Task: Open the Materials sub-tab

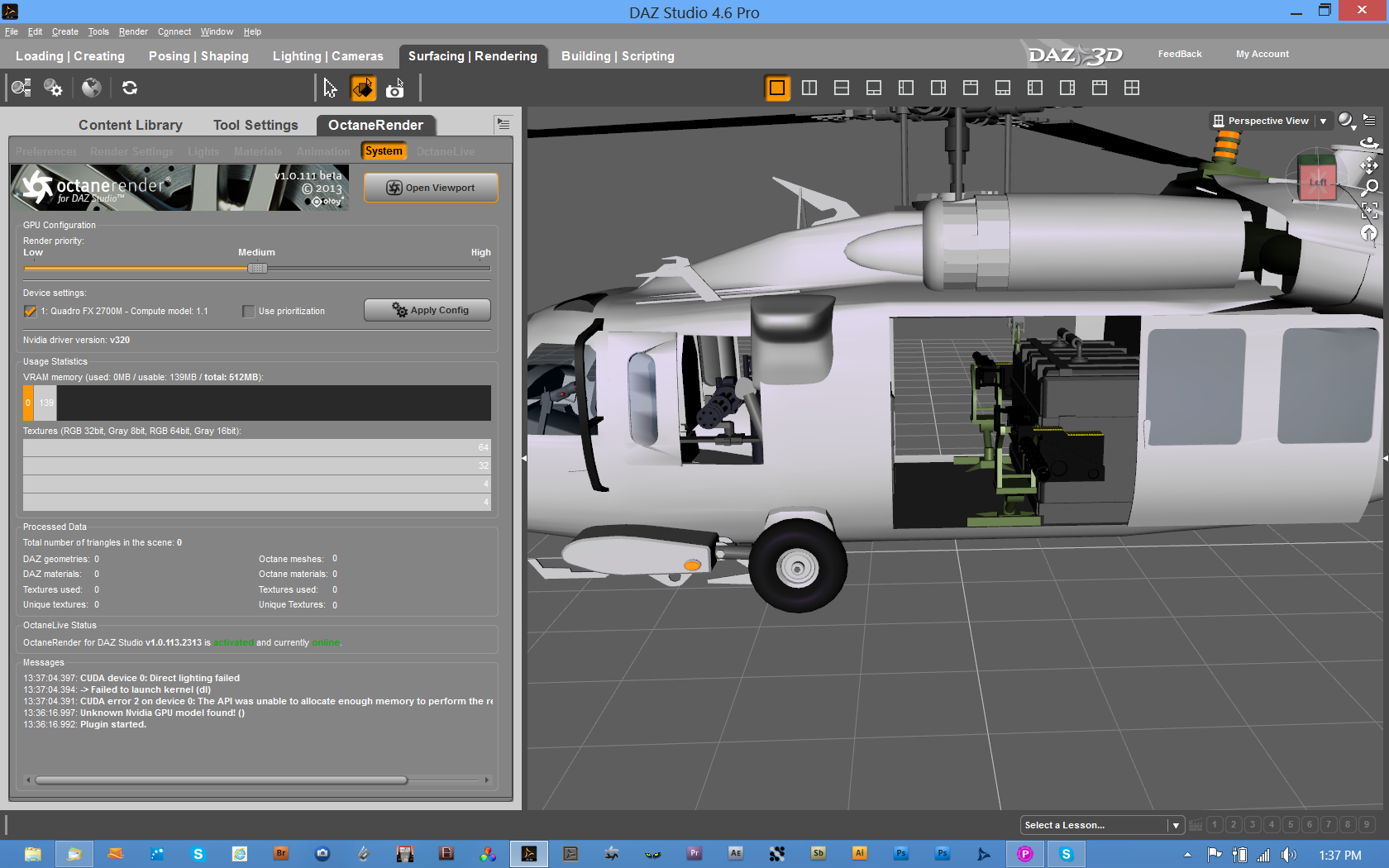Action: (x=258, y=151)
